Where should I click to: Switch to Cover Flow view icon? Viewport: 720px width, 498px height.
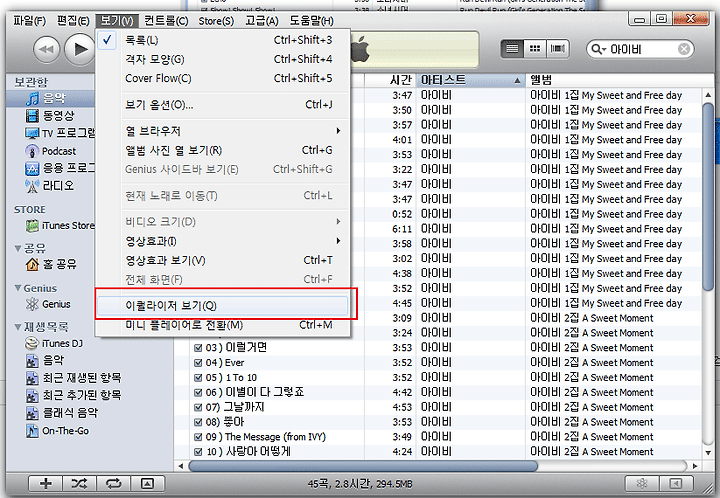(x=557, y=49)
